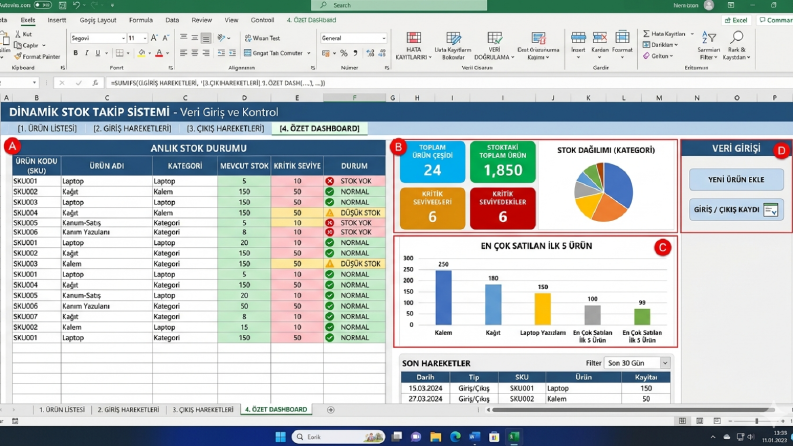The width and height of the screenshot is (793, 446).
Task: Open the View ribbon tab
Action: [231, 20]
